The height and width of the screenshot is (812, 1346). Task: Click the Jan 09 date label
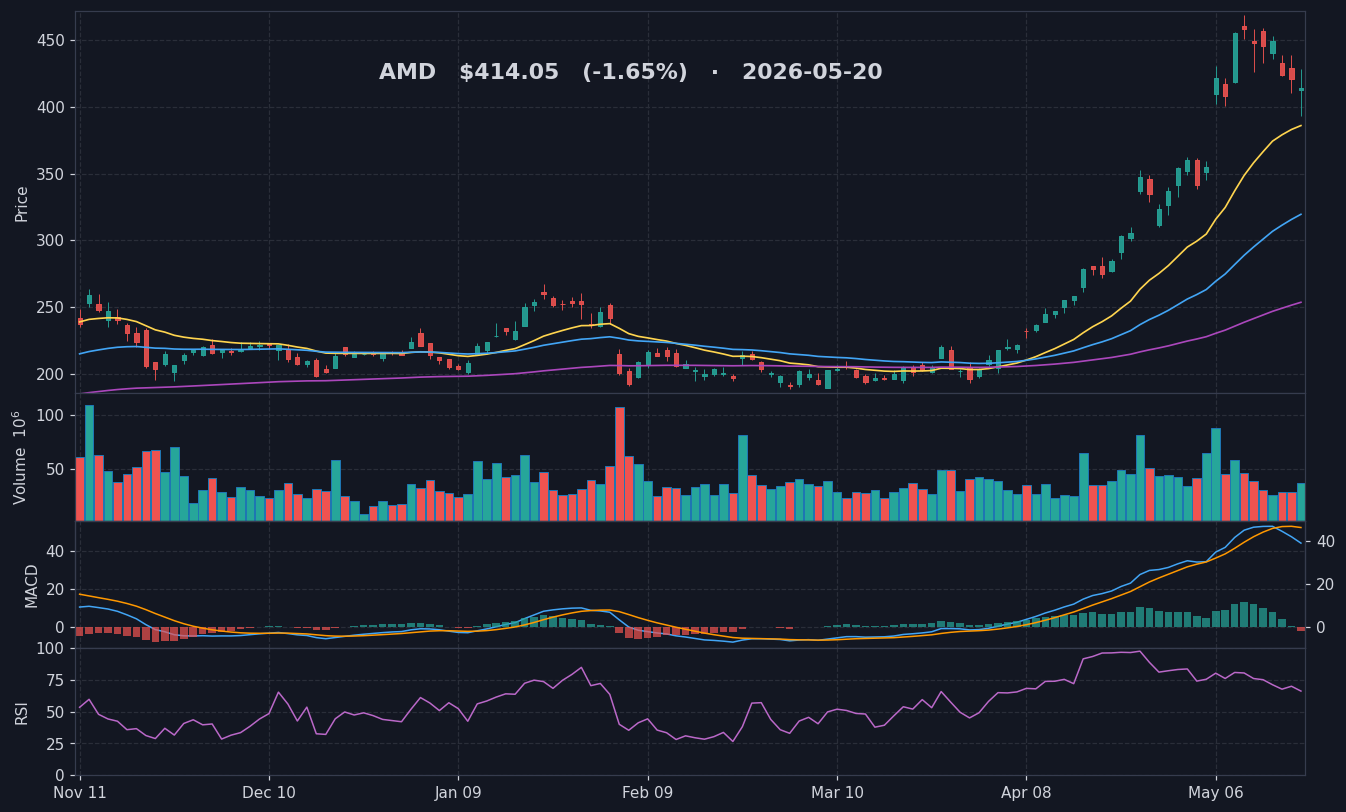458,793
